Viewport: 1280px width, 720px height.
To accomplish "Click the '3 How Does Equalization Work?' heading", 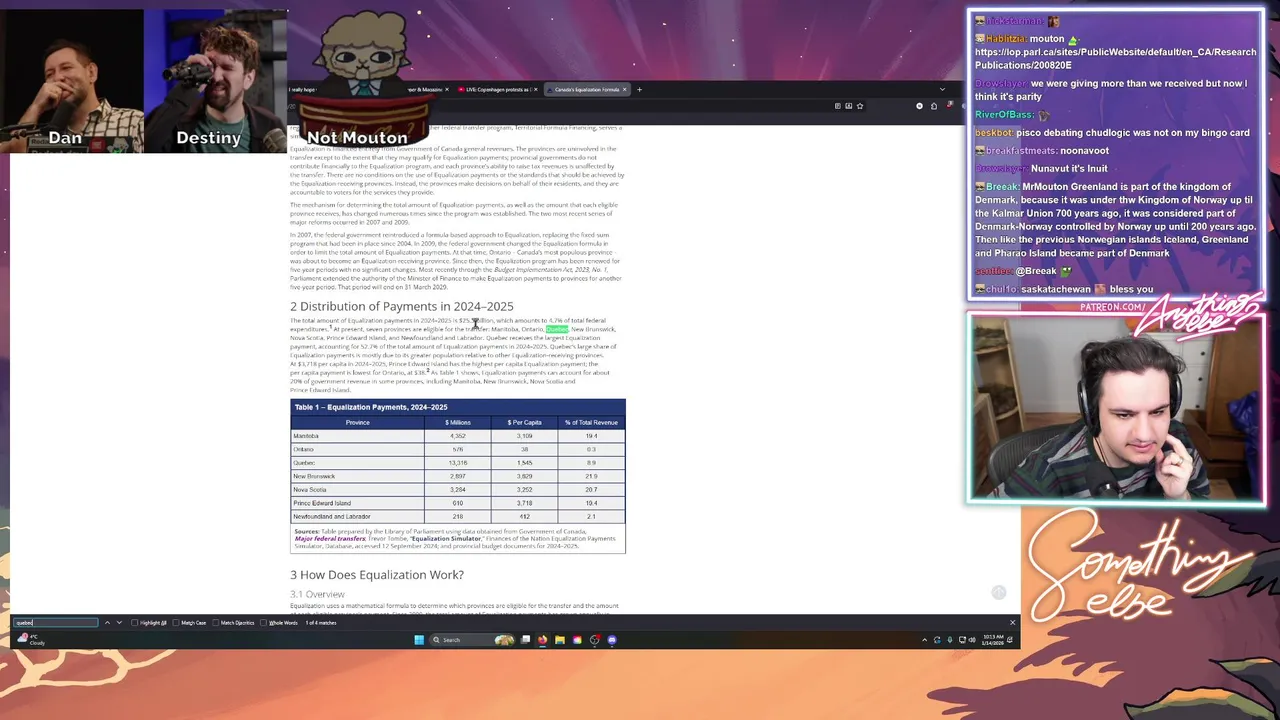I will (377, 575).
